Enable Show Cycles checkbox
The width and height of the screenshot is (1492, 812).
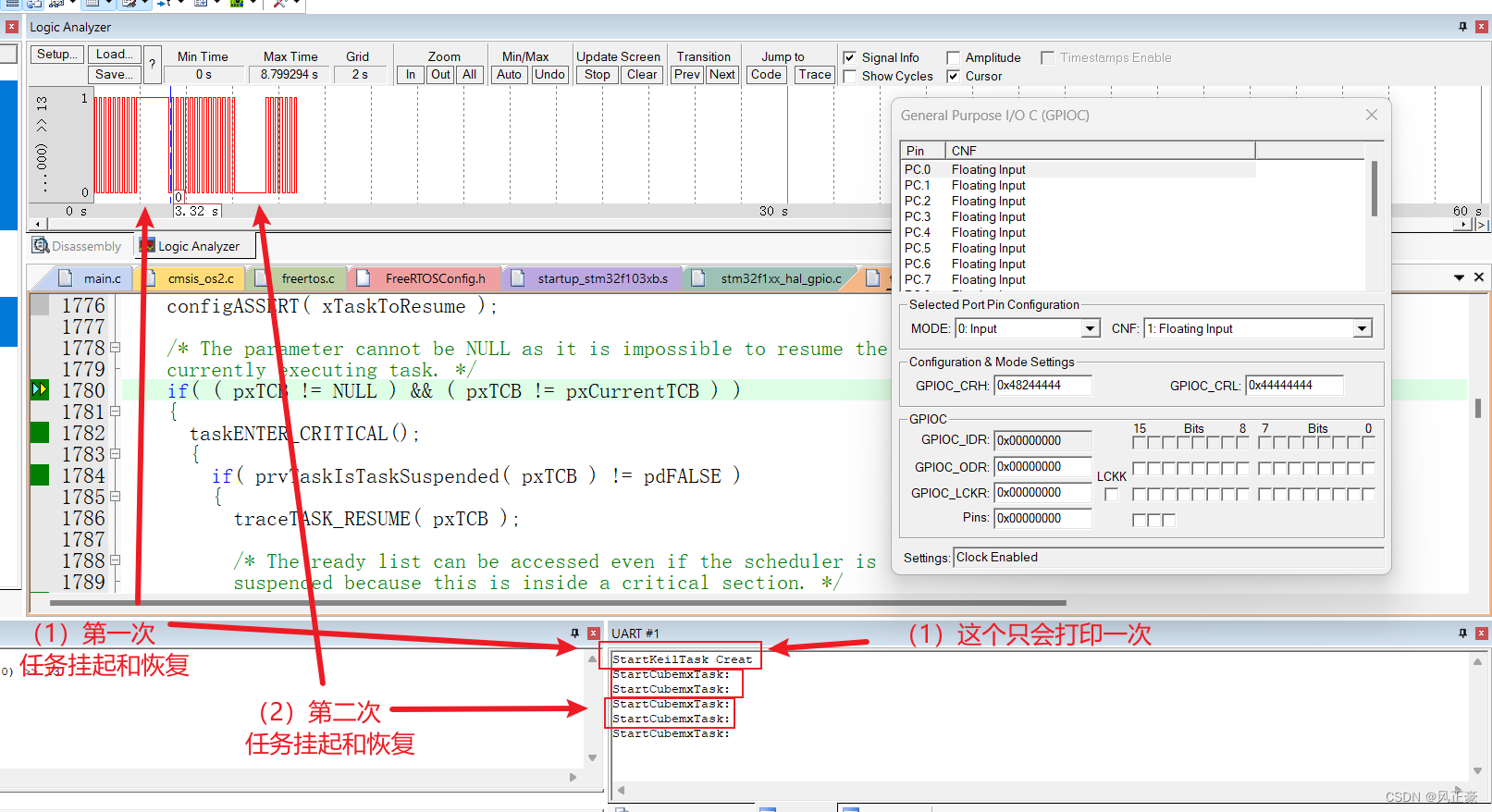[x=849, y=76]
